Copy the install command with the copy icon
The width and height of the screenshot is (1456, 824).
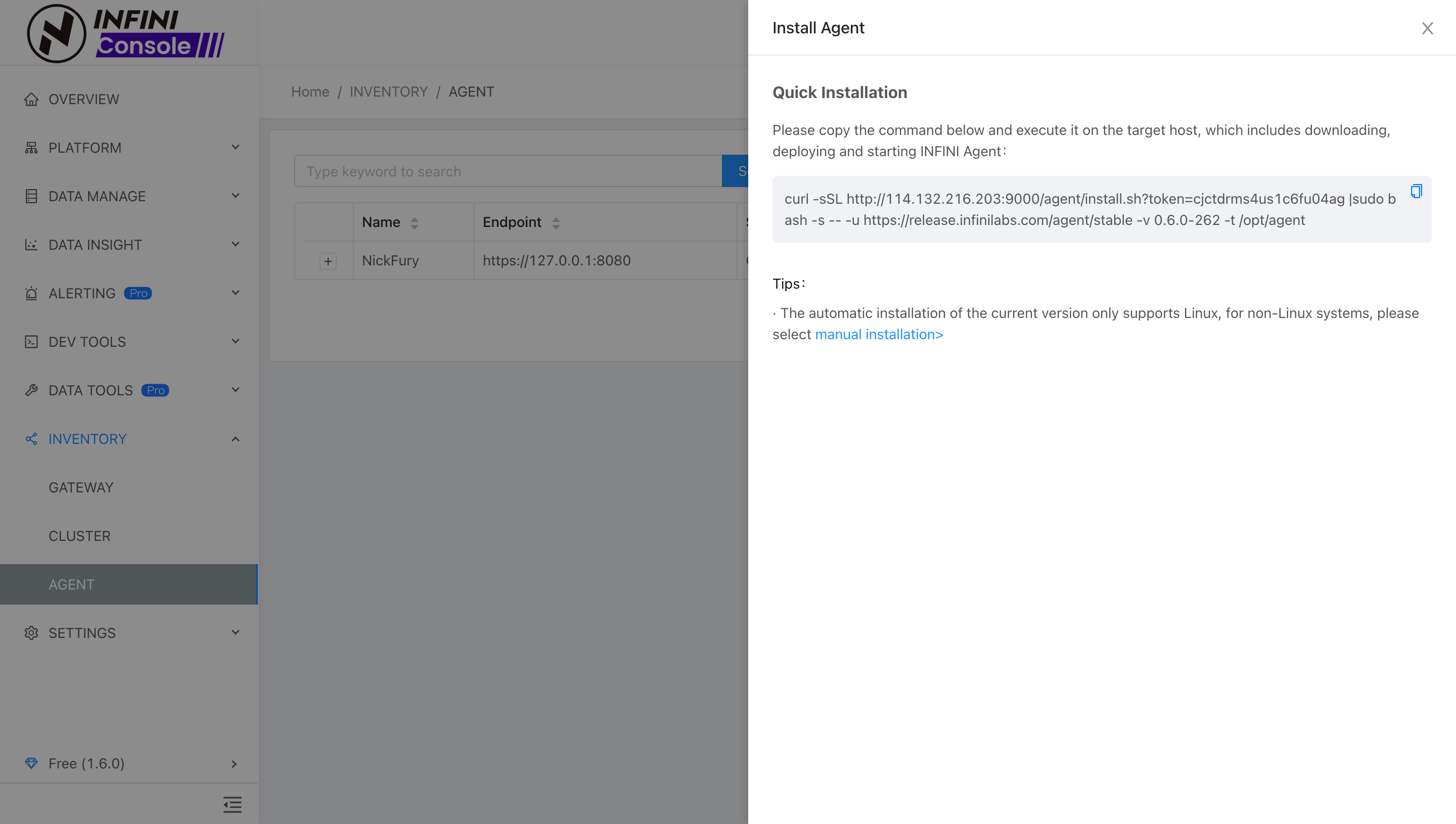click(1416, 191)
